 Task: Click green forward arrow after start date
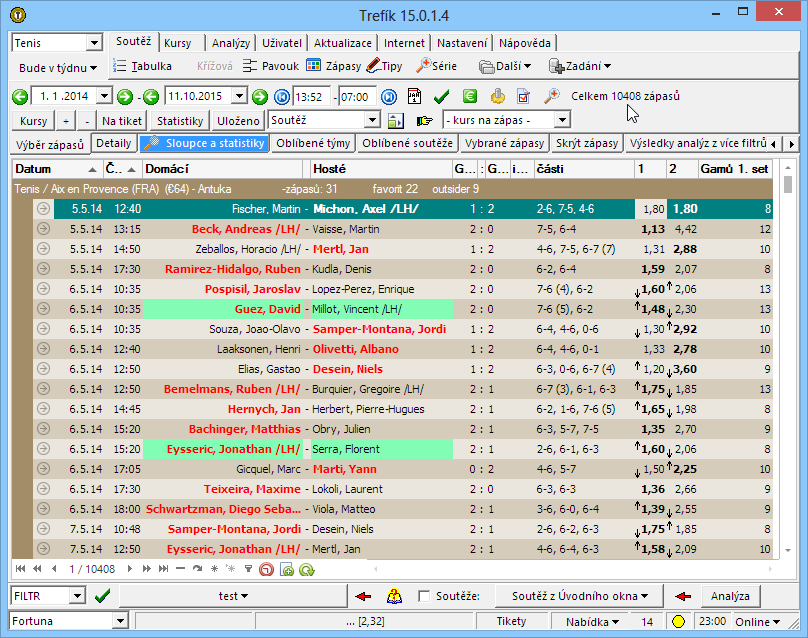(125, 97)
